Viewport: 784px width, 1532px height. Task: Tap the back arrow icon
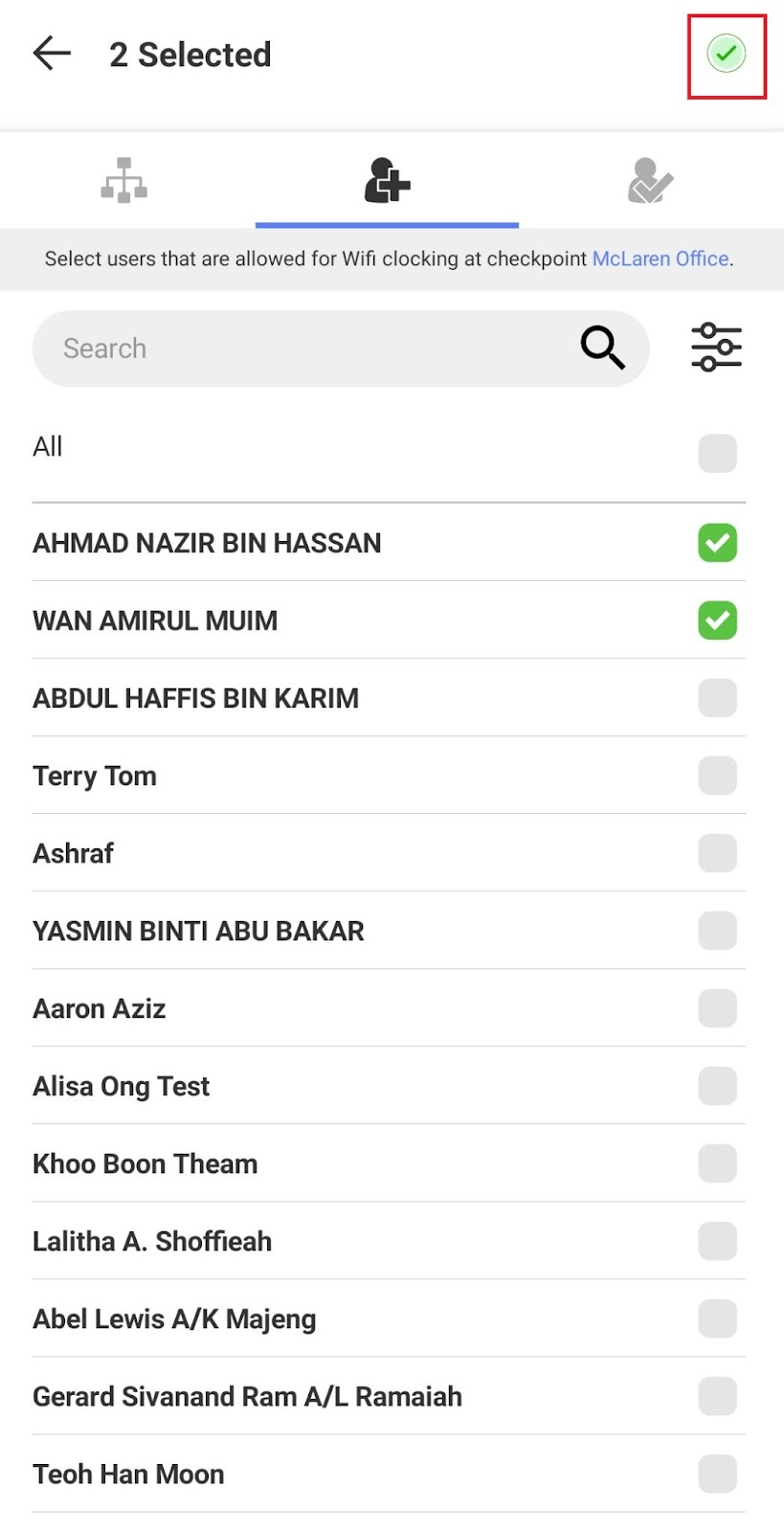[52, 54]
